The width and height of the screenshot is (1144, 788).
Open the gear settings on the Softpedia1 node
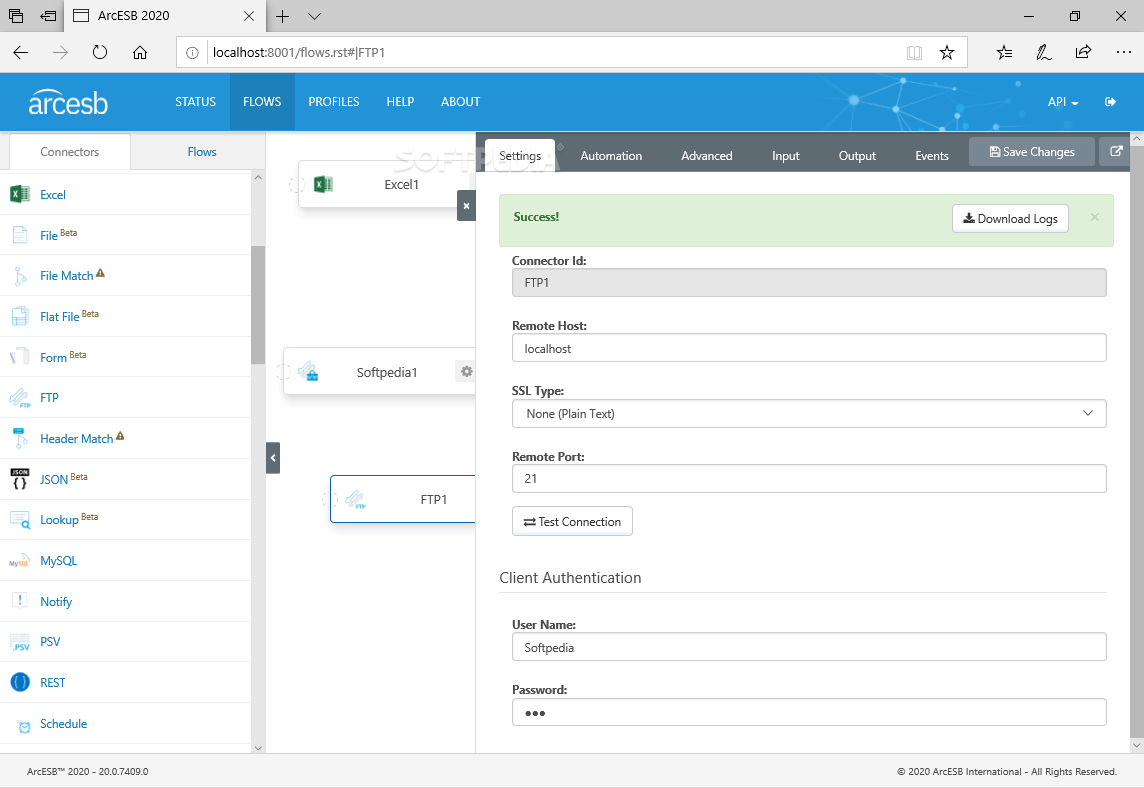click(466, 371)
